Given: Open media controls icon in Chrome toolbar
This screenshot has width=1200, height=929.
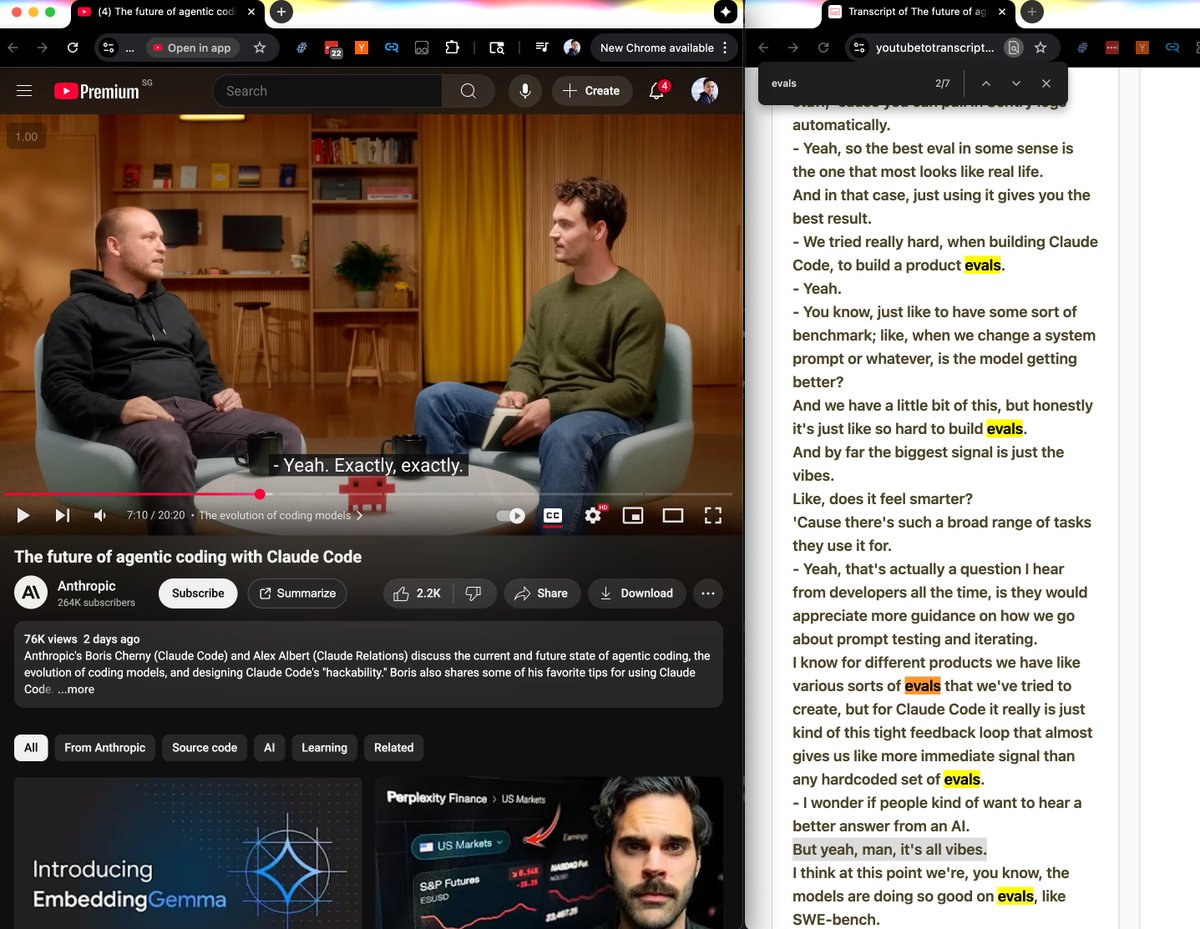Looking at the screenshot, I should (541, 47).
